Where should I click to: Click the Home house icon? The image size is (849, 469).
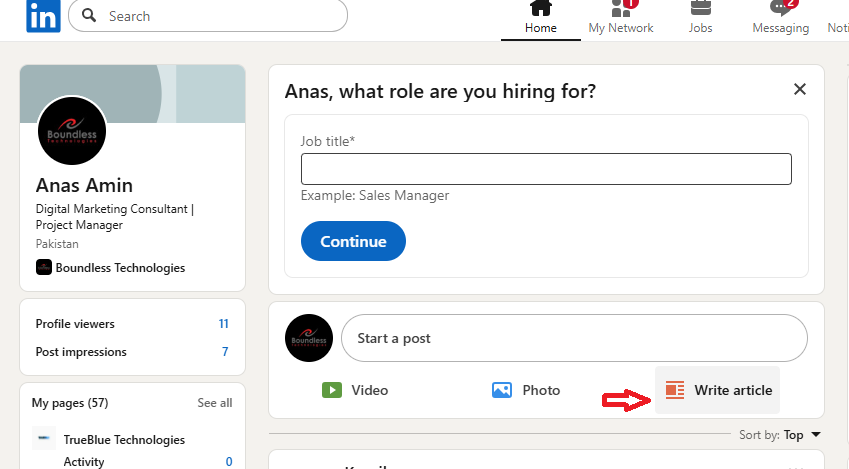(x=540, y=8)
